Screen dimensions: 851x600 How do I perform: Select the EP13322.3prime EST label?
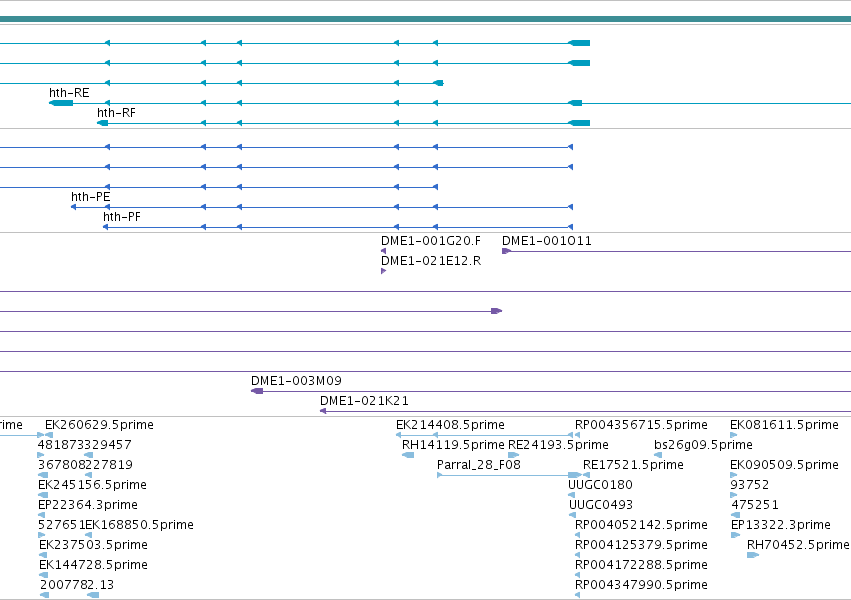tap(781, 525)
